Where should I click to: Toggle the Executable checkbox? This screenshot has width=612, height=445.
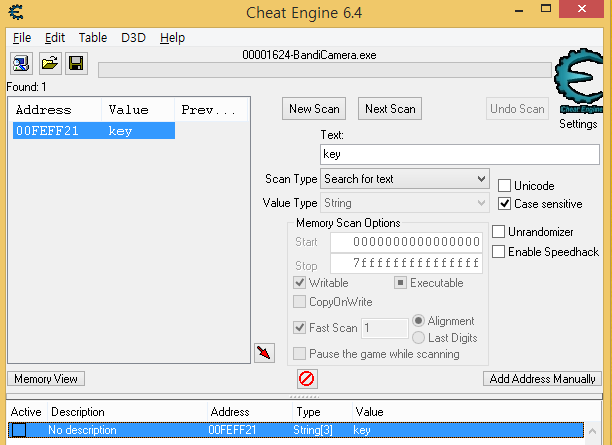point(400,283)
